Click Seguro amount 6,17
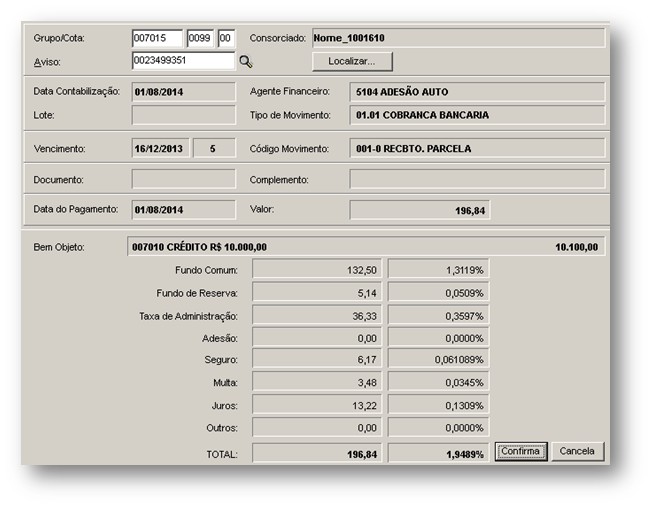 pyautogui.click(x=317, y=359)
